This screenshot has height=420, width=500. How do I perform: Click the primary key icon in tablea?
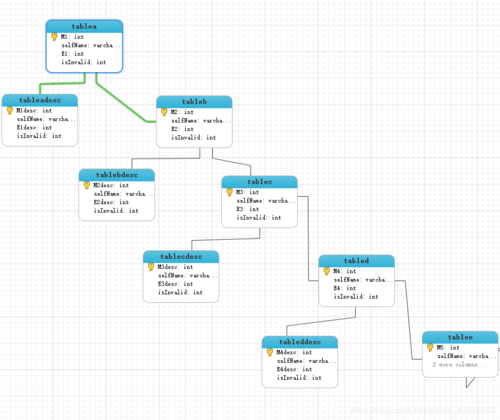point(54,37)
